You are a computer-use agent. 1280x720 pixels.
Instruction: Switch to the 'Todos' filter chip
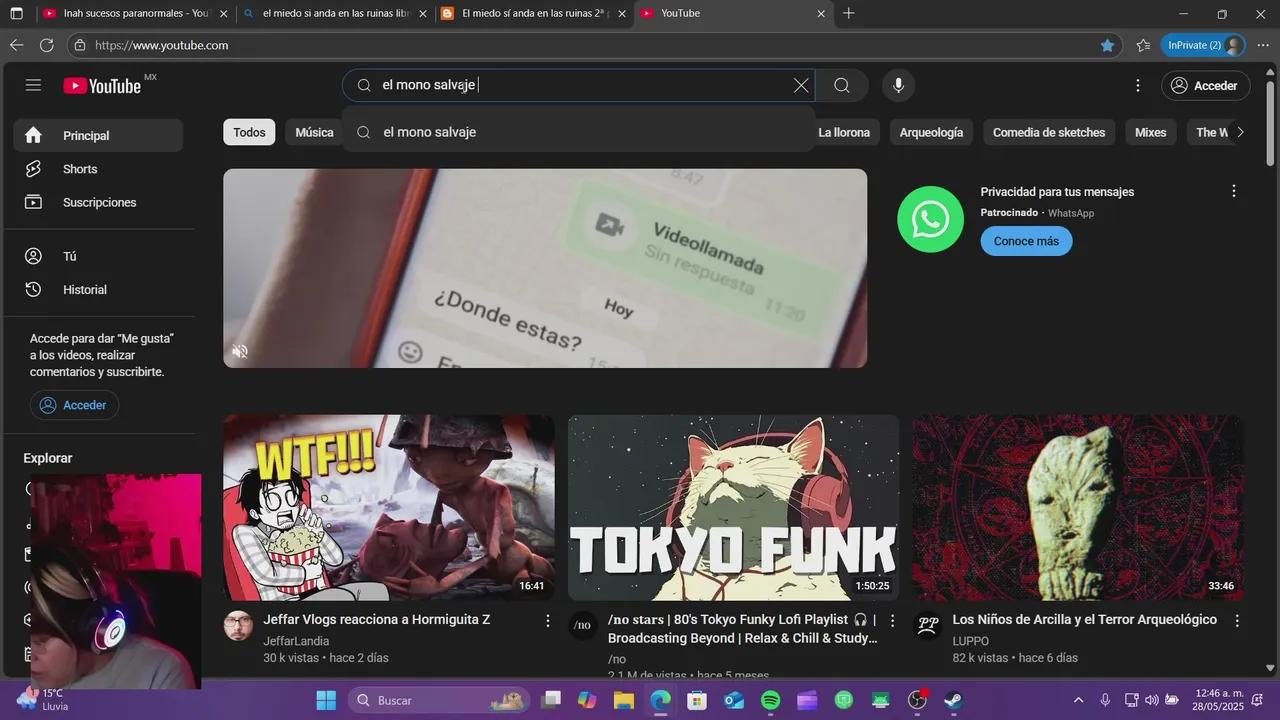(x=248, y=131)
